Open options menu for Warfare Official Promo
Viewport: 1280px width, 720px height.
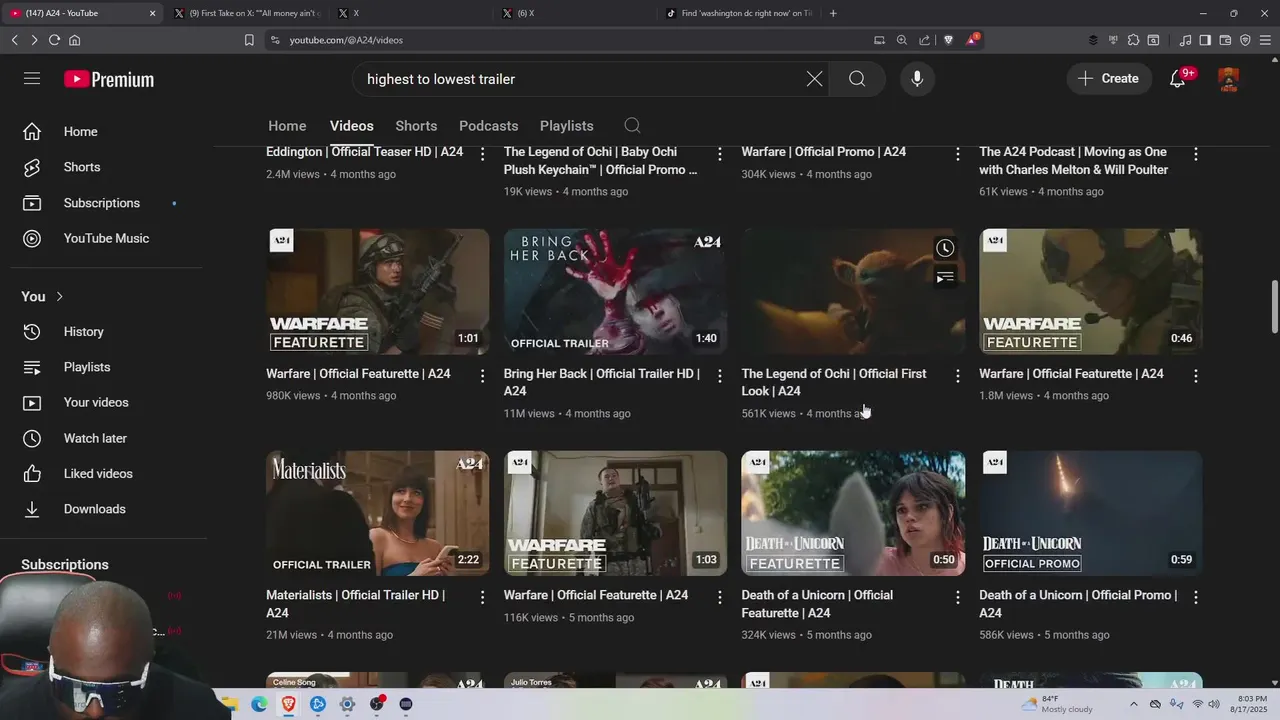coord(957,153)
